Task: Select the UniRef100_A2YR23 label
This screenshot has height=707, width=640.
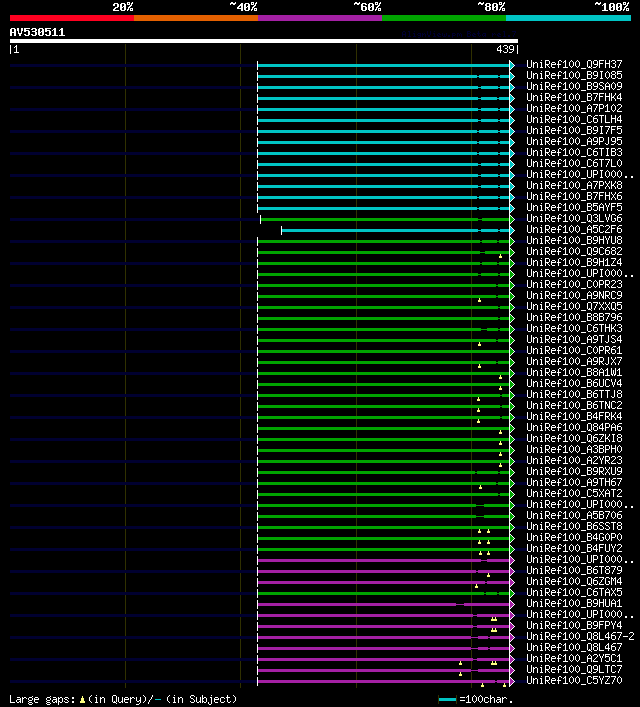Action: (x=574, y=460)
